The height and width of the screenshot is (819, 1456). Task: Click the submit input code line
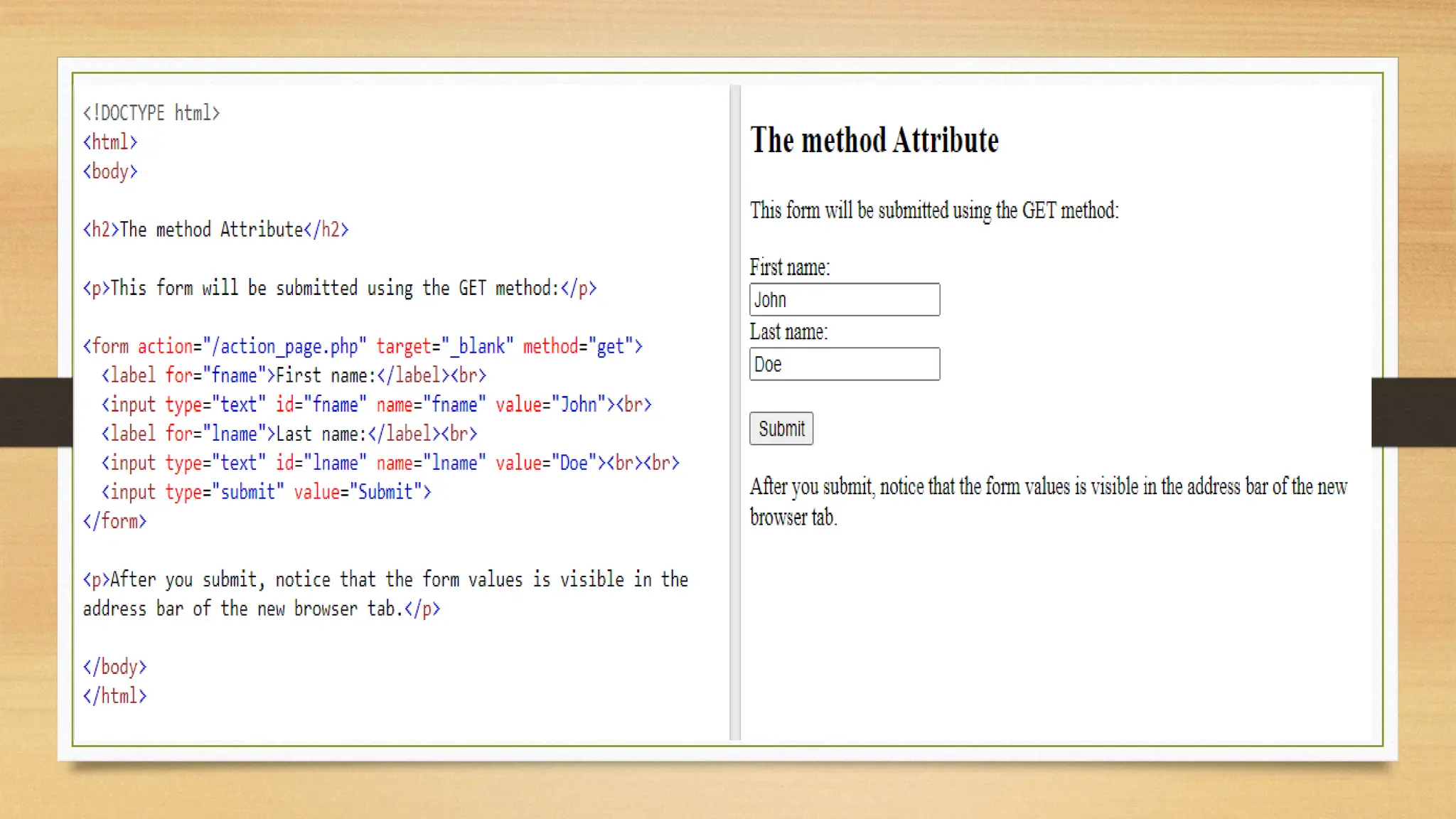coord(266,492)
